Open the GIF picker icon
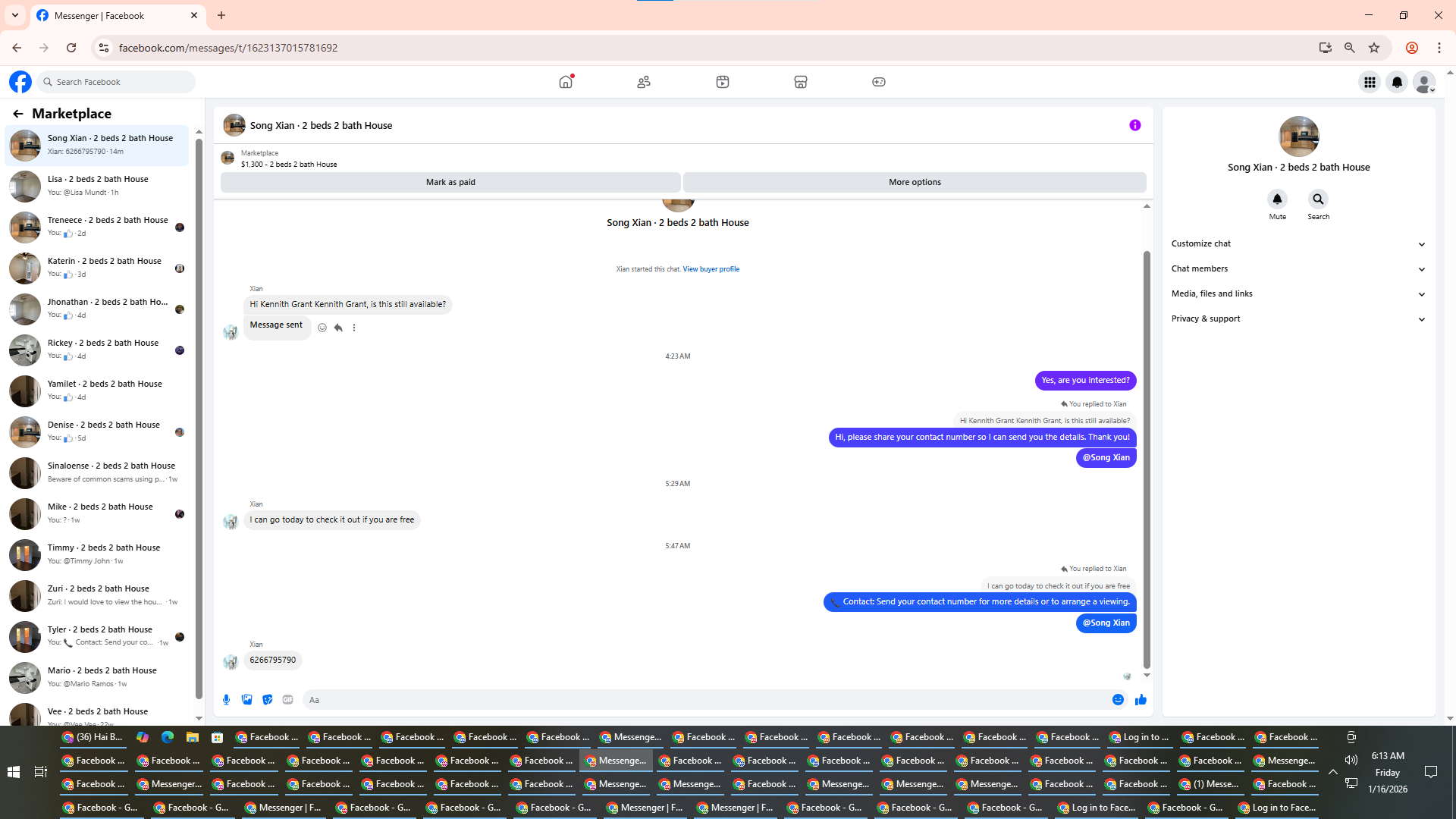This screenshot has width=1456, height=819. (x=287, y=699)
